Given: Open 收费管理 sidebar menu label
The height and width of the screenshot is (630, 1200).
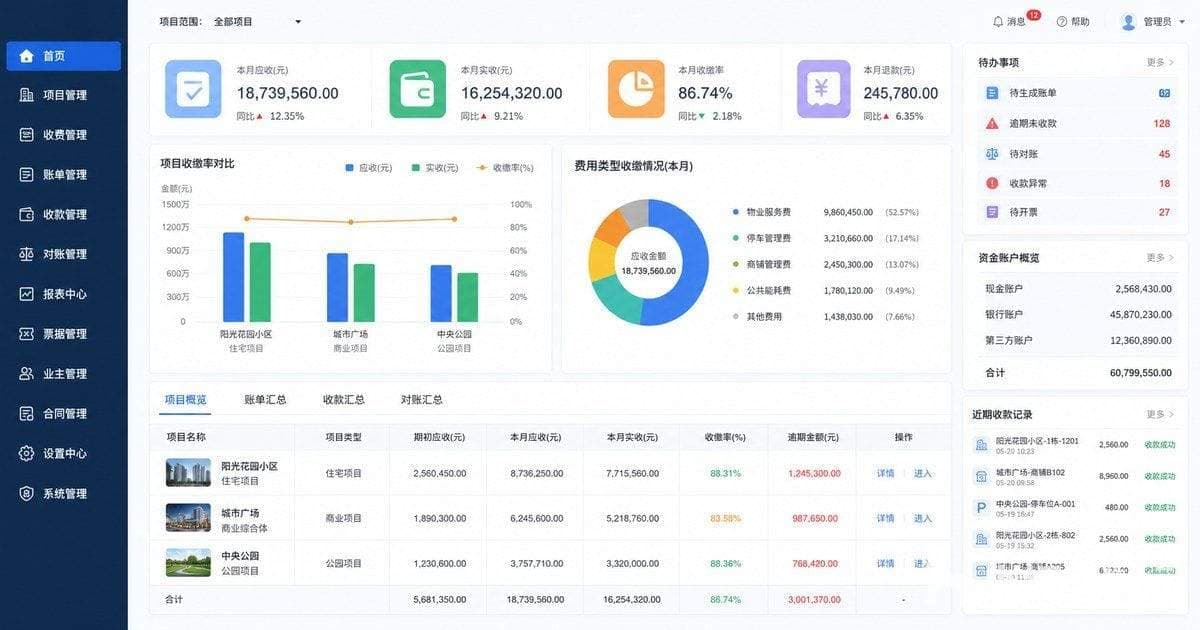Looking at the screenshot, I should pos(65,135).
